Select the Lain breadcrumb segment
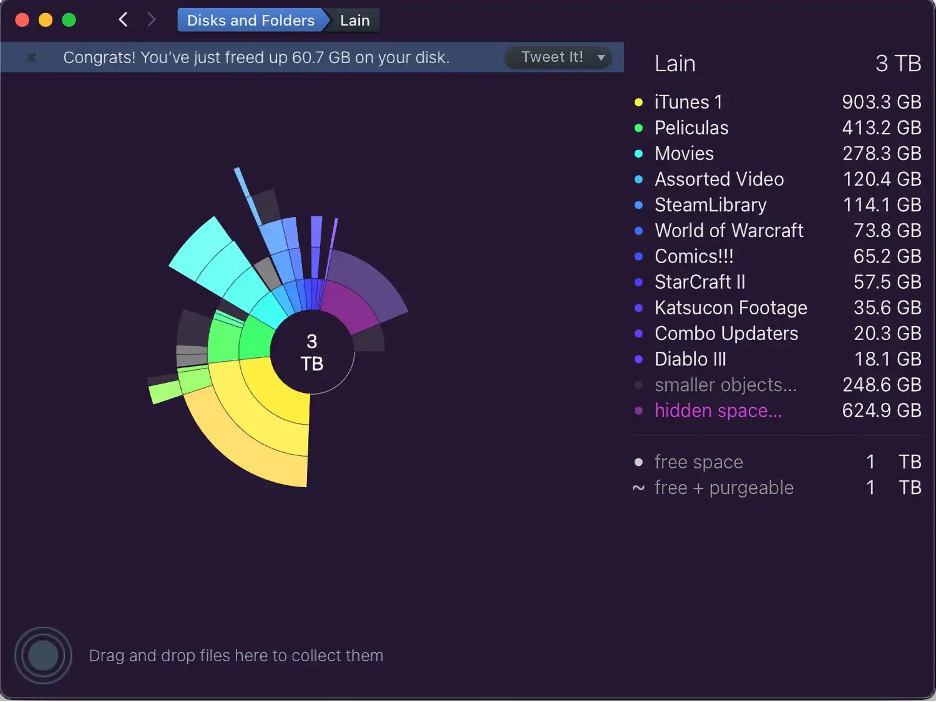Screen dimensions: 936x702 [354, 20]
